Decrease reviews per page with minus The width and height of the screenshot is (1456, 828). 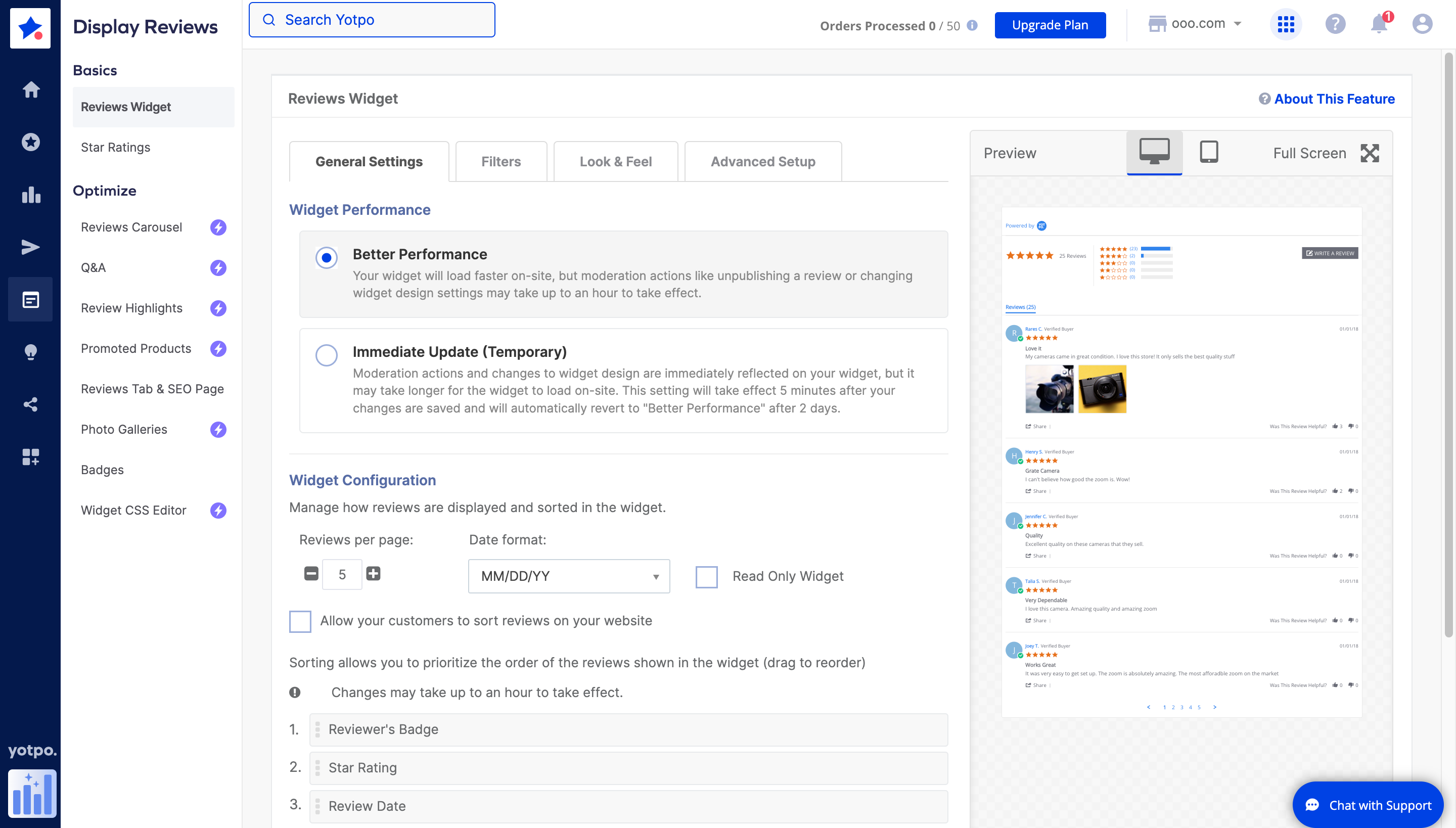(311, 573)
